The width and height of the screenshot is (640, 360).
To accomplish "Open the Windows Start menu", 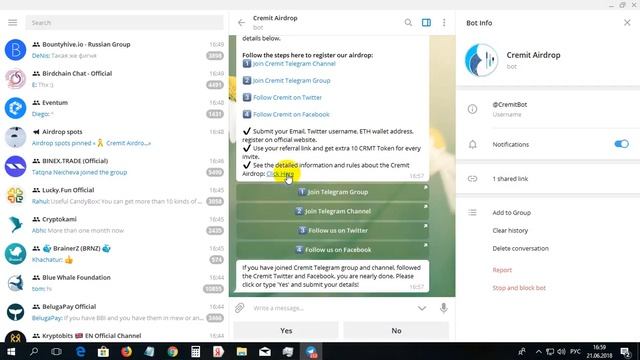I will tap(11, 352).
